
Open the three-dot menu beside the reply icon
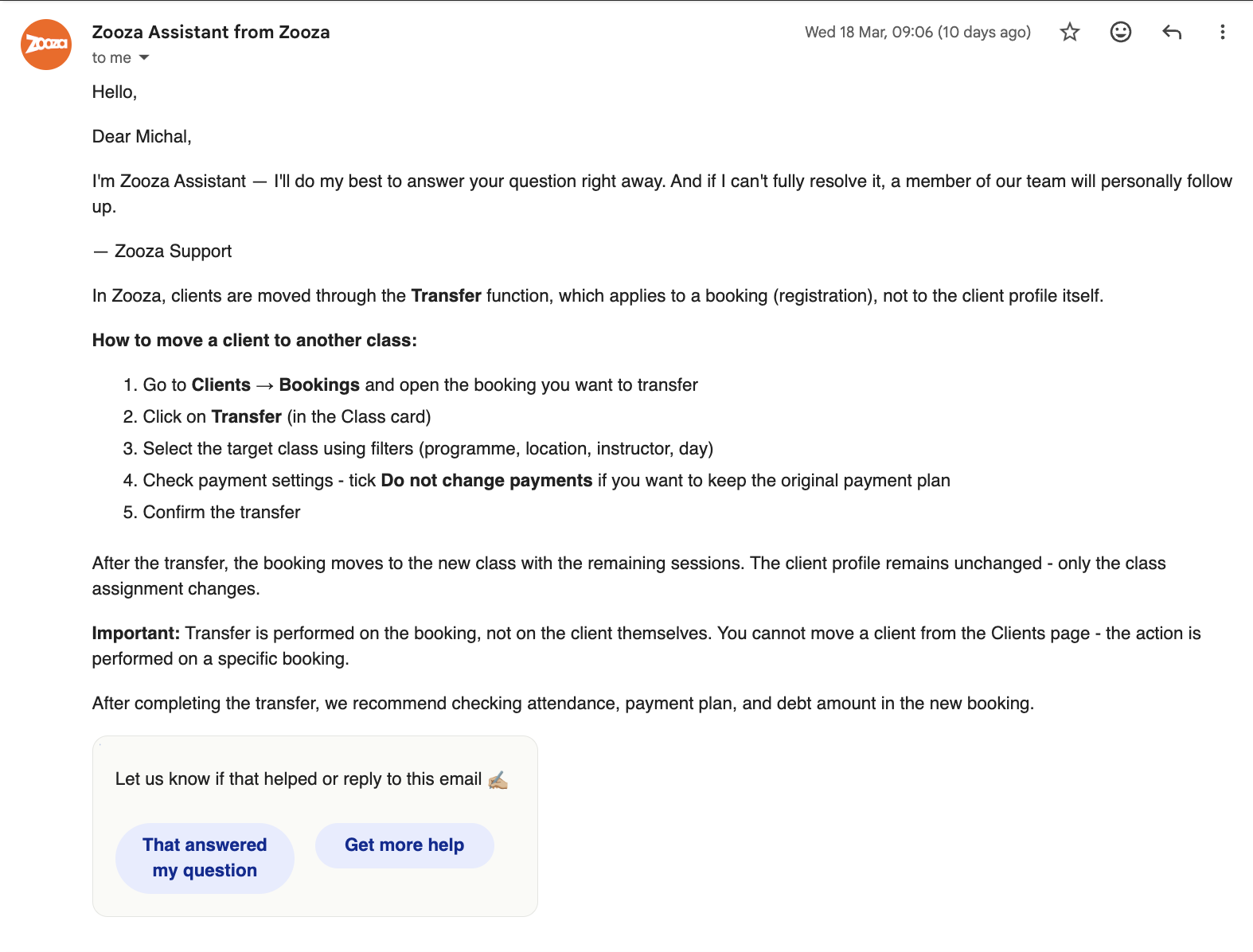(1222, 32)
